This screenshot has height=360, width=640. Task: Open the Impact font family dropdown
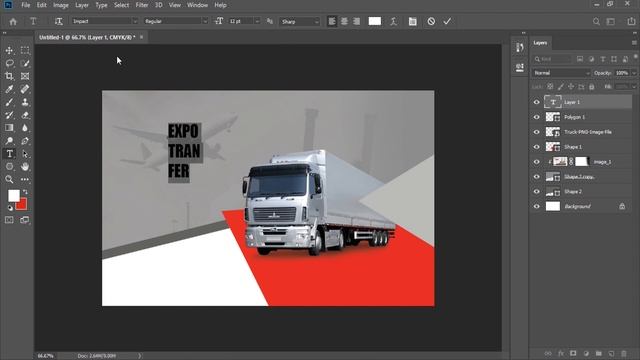pyautogui.click(x=135, y=21)
